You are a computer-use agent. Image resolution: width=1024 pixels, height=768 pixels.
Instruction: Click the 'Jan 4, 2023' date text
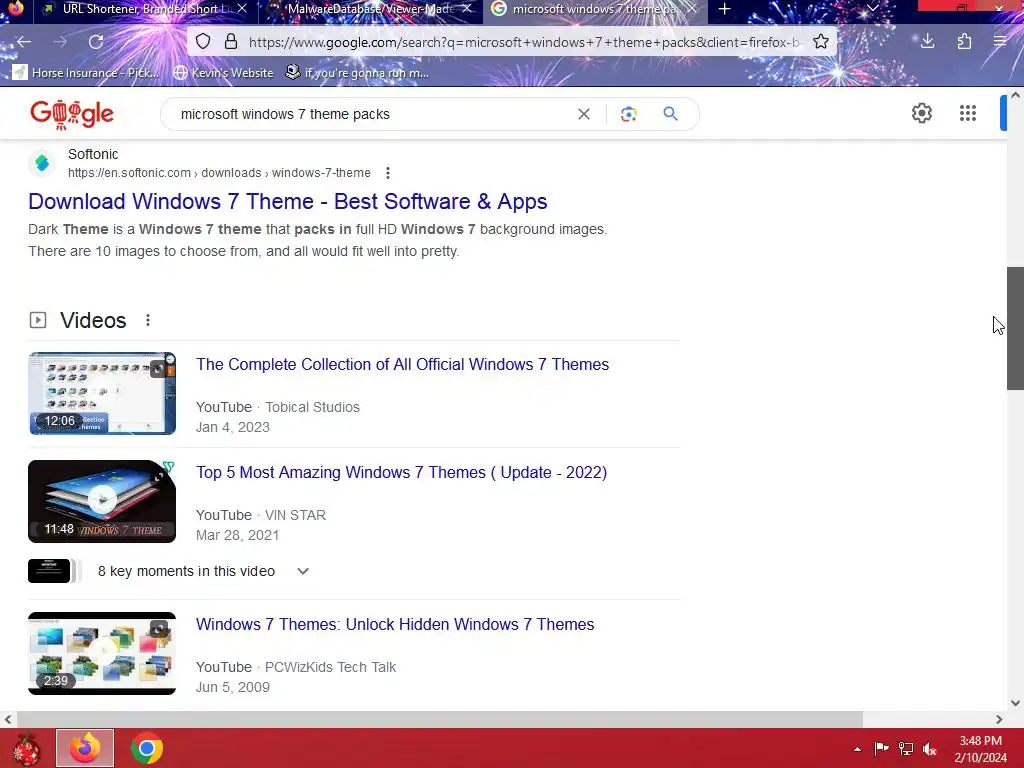tap(232, 427)
